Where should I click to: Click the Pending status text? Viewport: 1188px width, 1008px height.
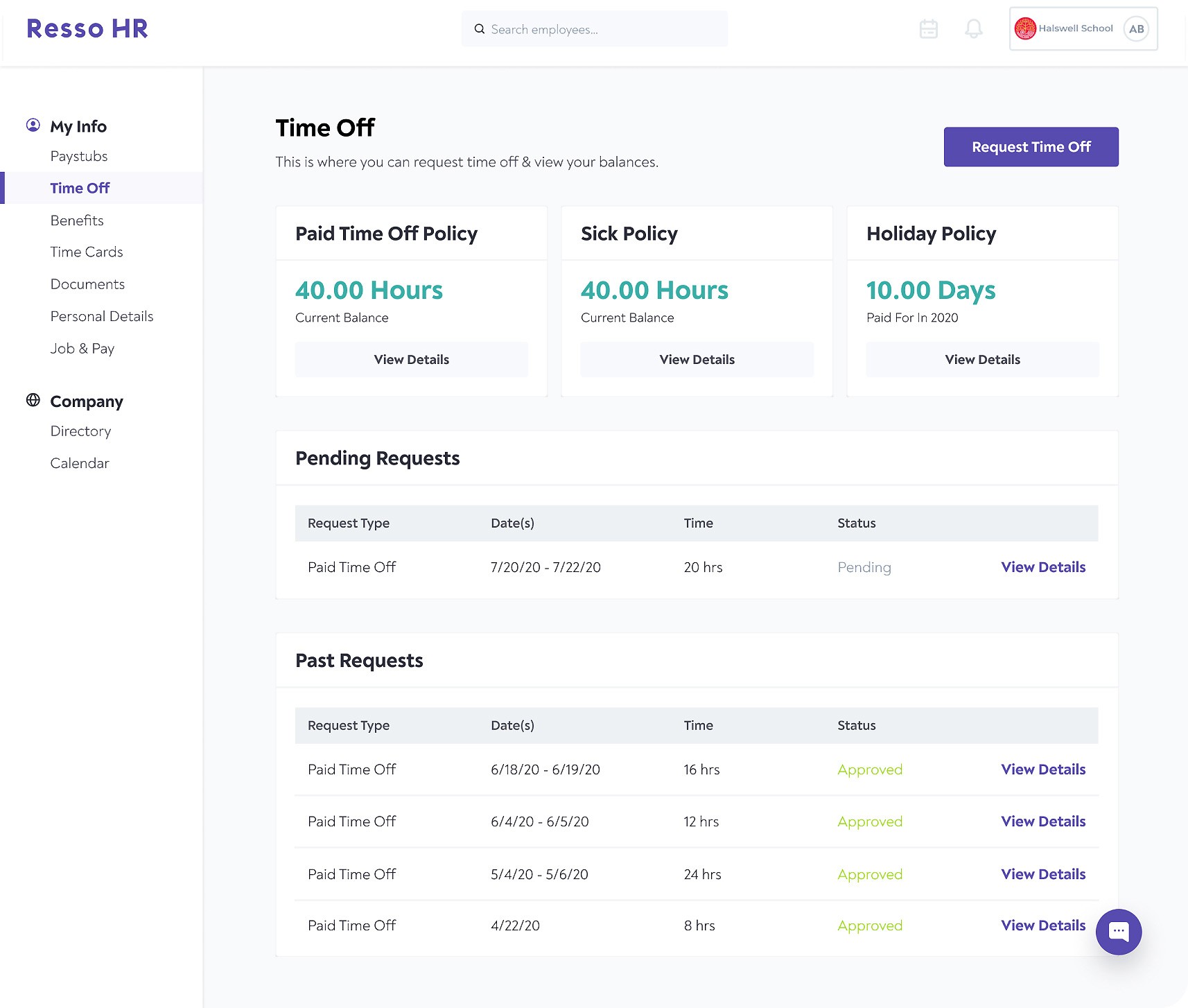coord(864,568)
